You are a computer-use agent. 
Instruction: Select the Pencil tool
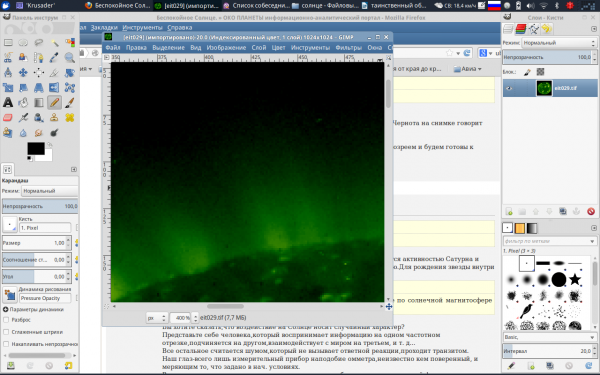pyautogui.click(x=54, y=103)
